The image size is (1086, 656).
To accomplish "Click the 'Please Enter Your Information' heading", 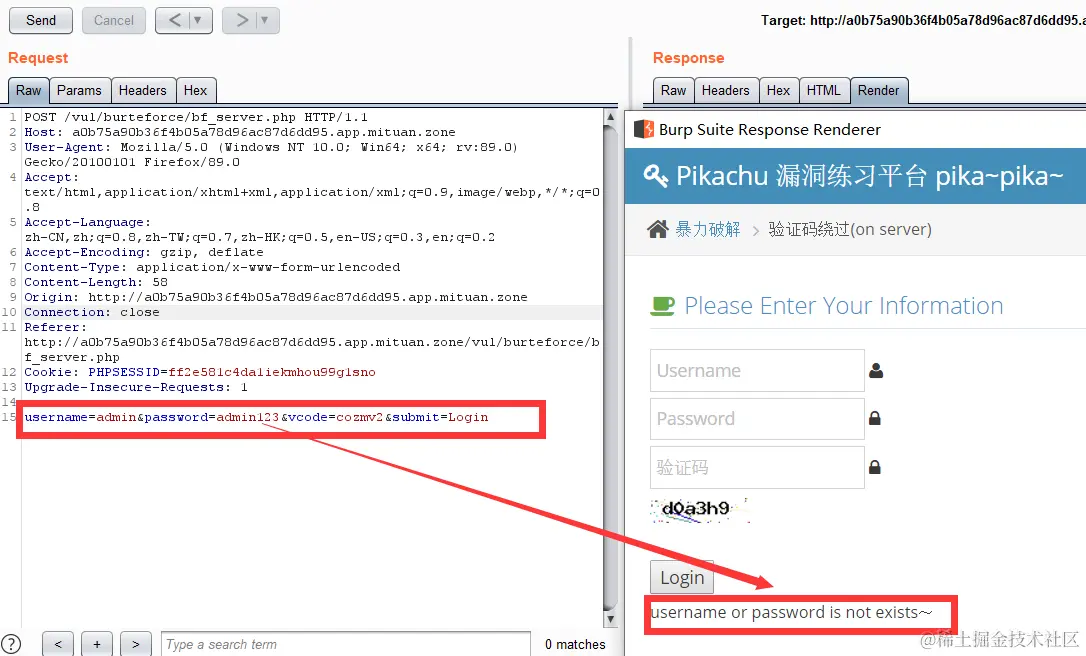I will (x=844, y=305).
